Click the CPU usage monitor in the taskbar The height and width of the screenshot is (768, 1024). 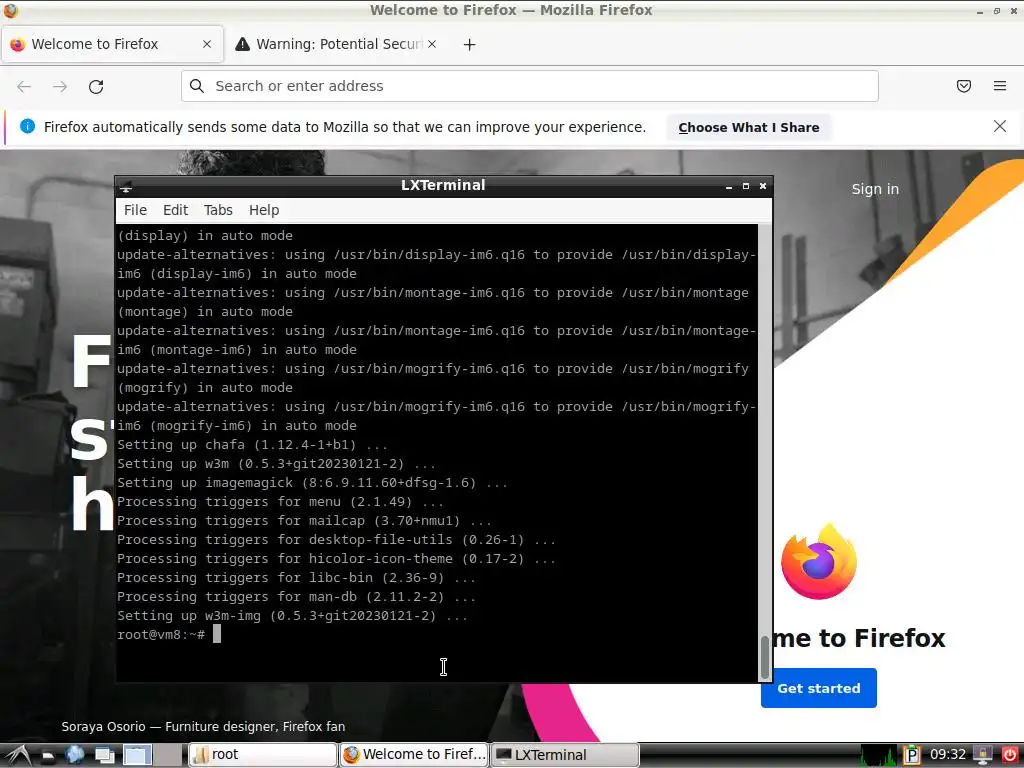pyautogui.click(x=879, y=755)
